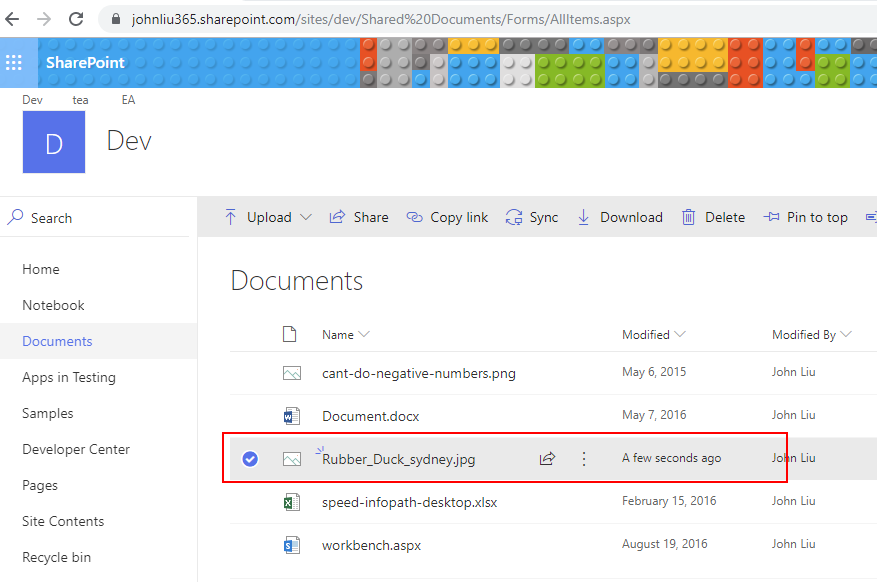Click the Word icon beside Document.docx
Image resolution: width=877 pixels, height=582 pixels.
291,416
